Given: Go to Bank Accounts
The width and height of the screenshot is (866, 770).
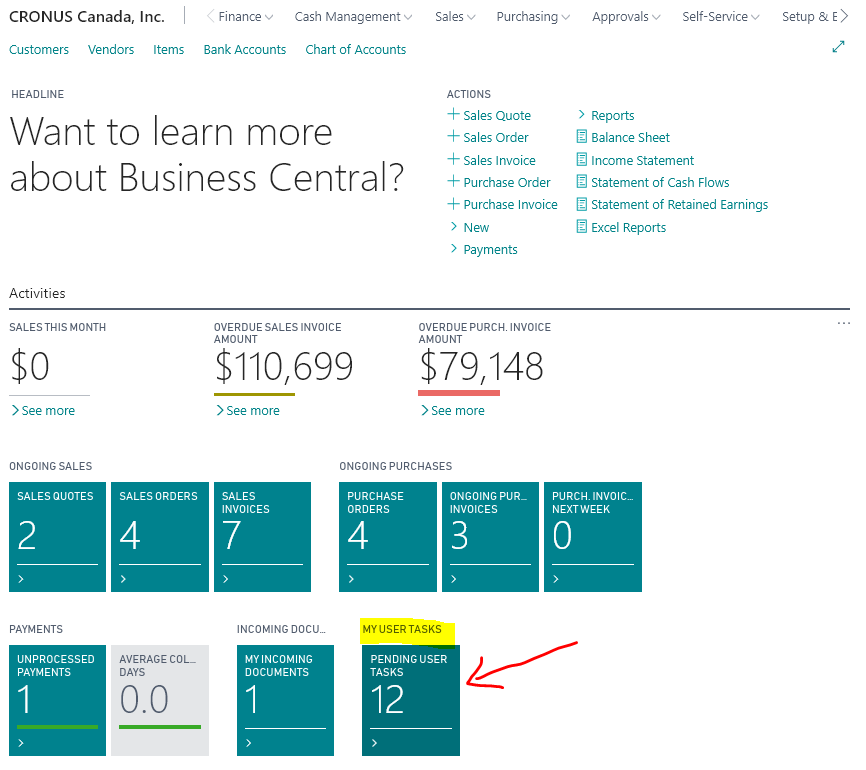Looking at the screenshot, I should tap(245, 49).
